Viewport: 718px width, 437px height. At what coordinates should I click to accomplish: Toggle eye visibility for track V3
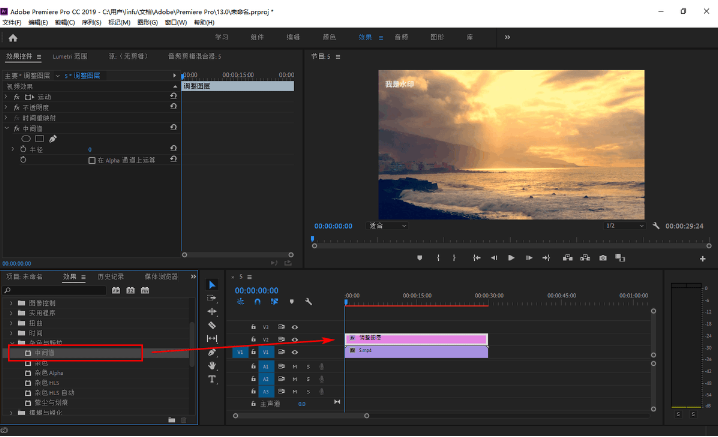(295, 326)
